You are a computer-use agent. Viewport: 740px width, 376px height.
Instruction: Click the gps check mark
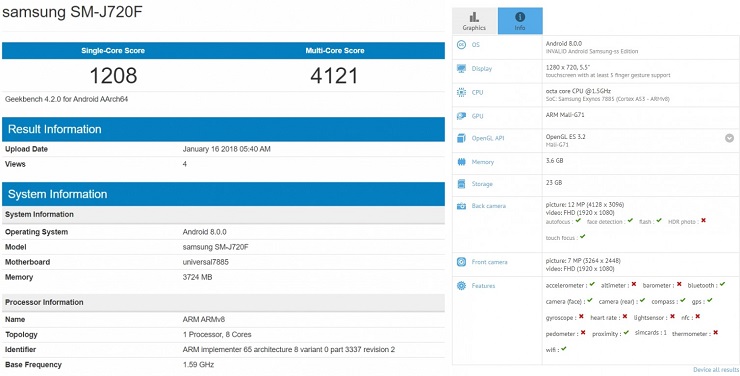(709, 301)
